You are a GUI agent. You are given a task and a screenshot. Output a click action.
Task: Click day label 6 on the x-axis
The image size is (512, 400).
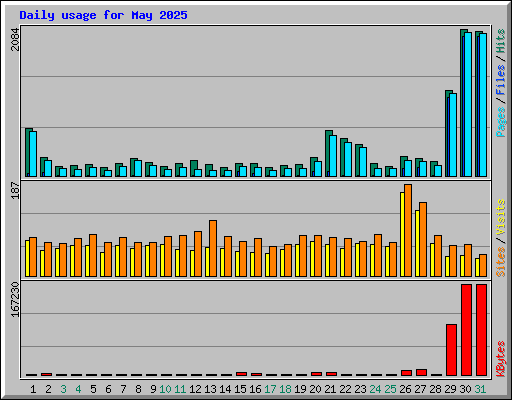pyautogui.click(x=108, y=389)
